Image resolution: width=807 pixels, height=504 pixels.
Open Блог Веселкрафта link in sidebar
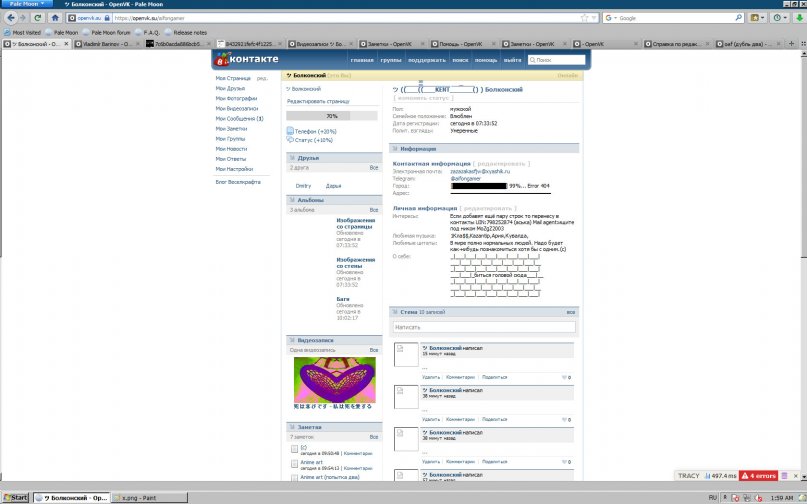[x=238, y=182]
